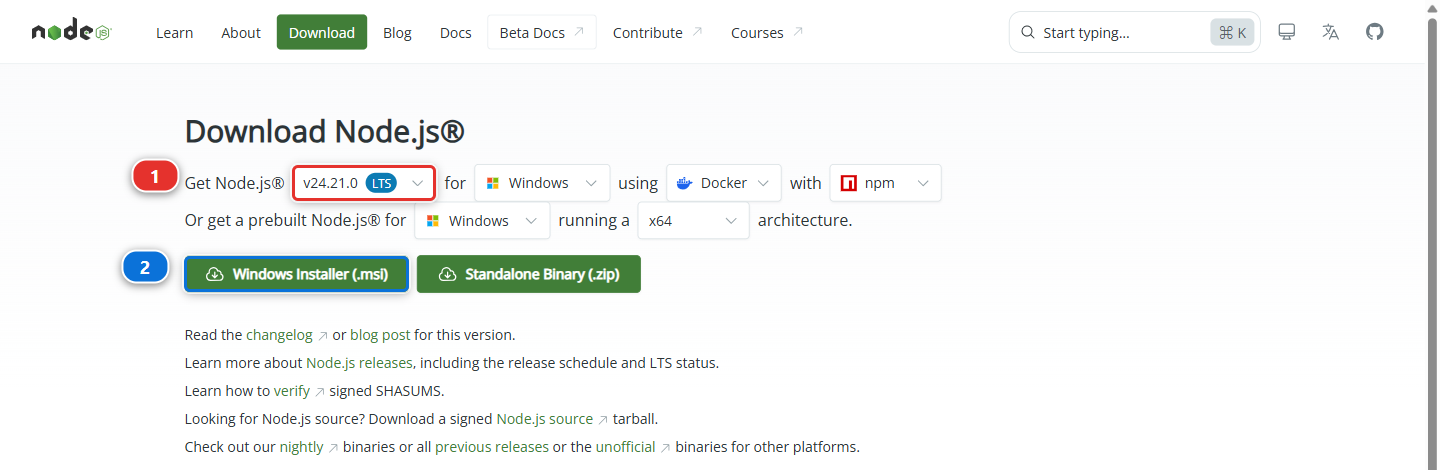The width and height of the screenshot is (1440, 470).
Task: Open the blog post link
Action: (380, 335)
